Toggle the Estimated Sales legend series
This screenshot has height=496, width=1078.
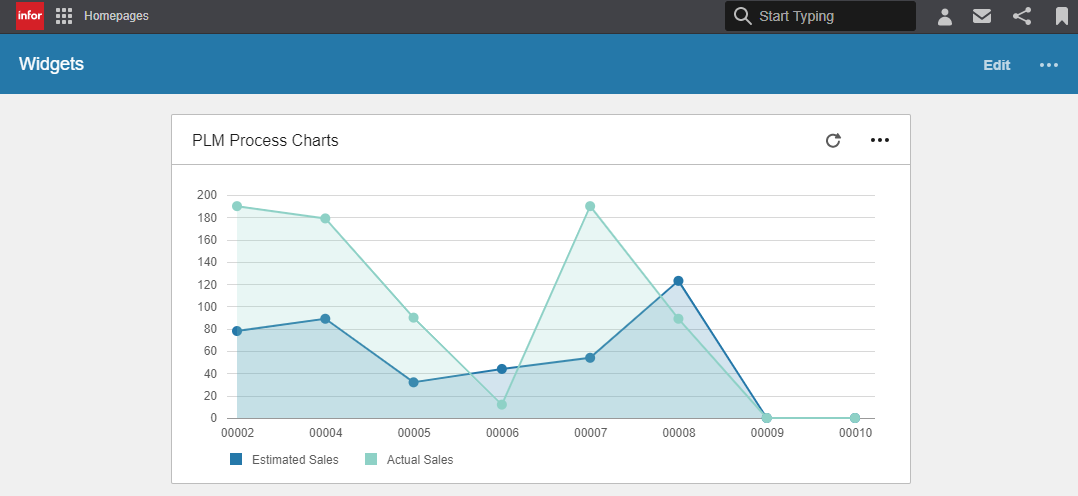tap(294, 460)
